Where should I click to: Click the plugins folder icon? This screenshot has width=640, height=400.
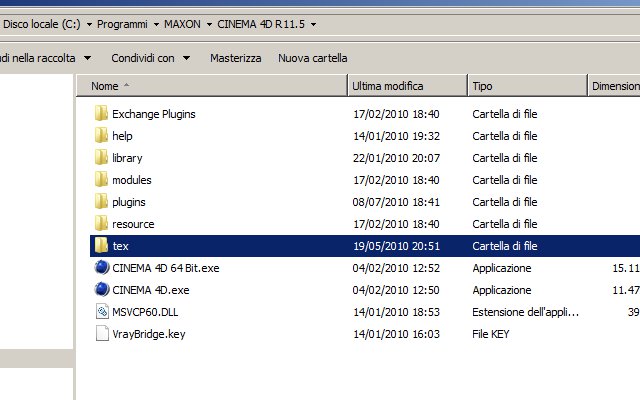click(101, 202)
